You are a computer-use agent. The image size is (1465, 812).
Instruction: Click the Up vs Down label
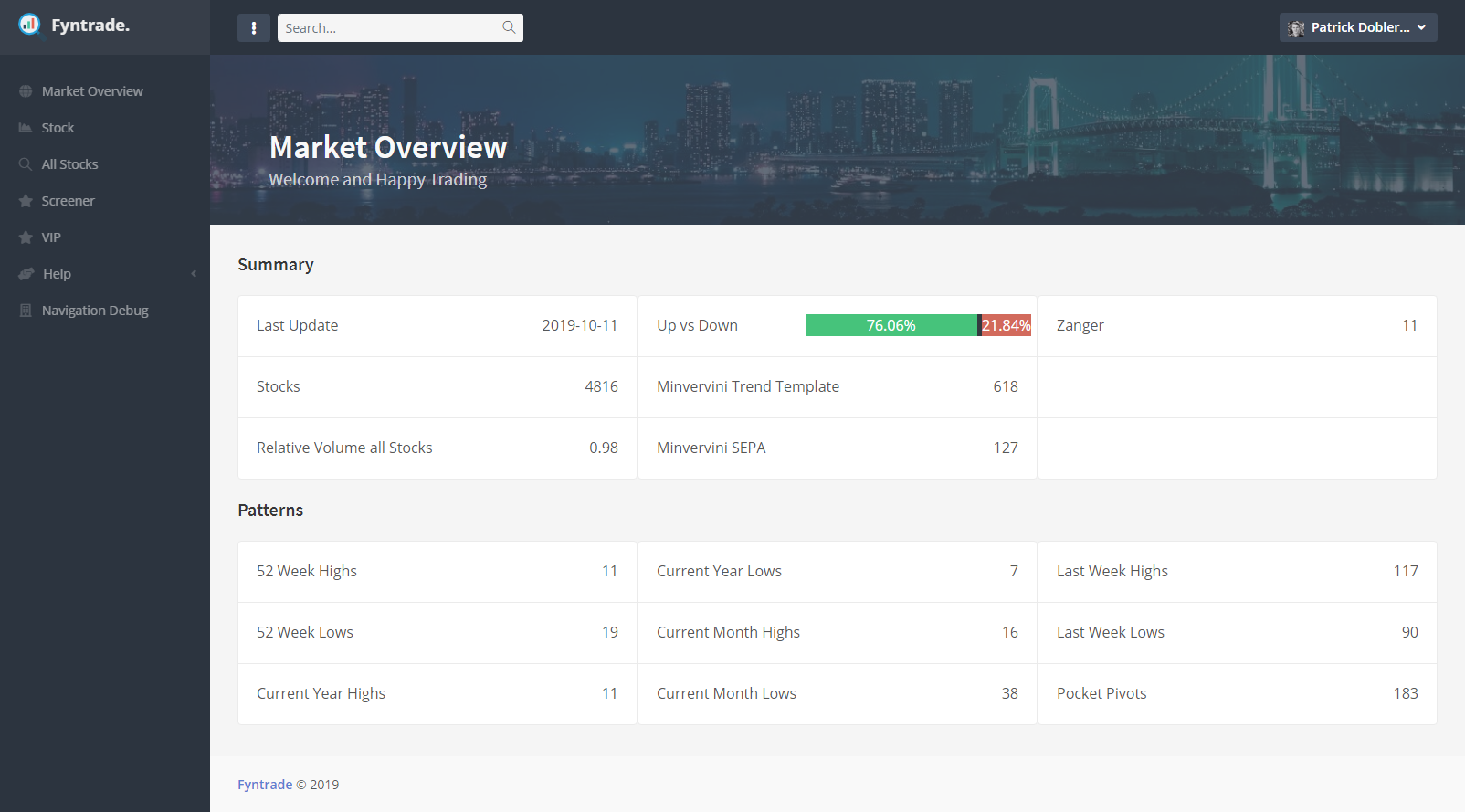[697, 325]
